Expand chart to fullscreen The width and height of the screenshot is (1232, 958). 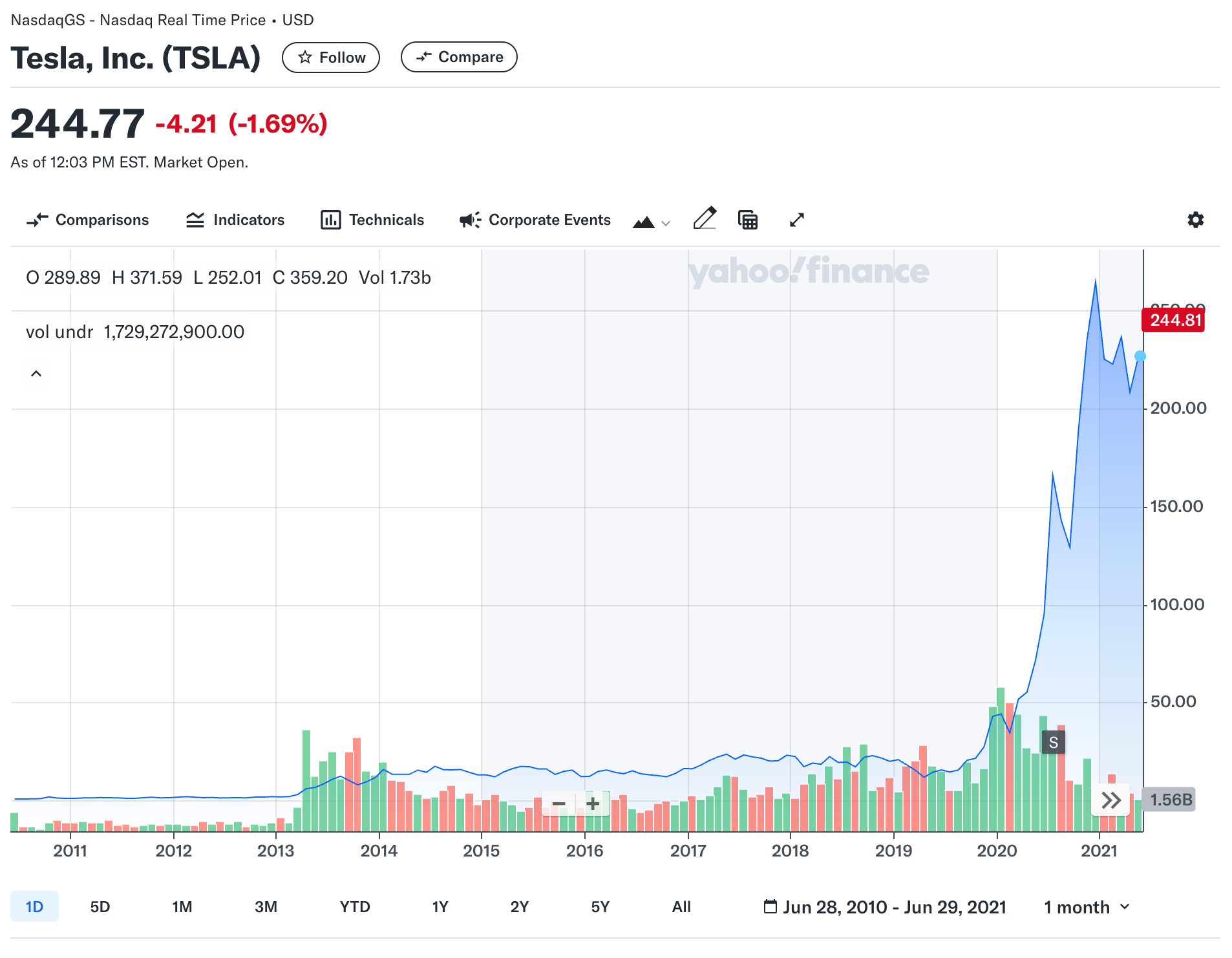point(797,220)
